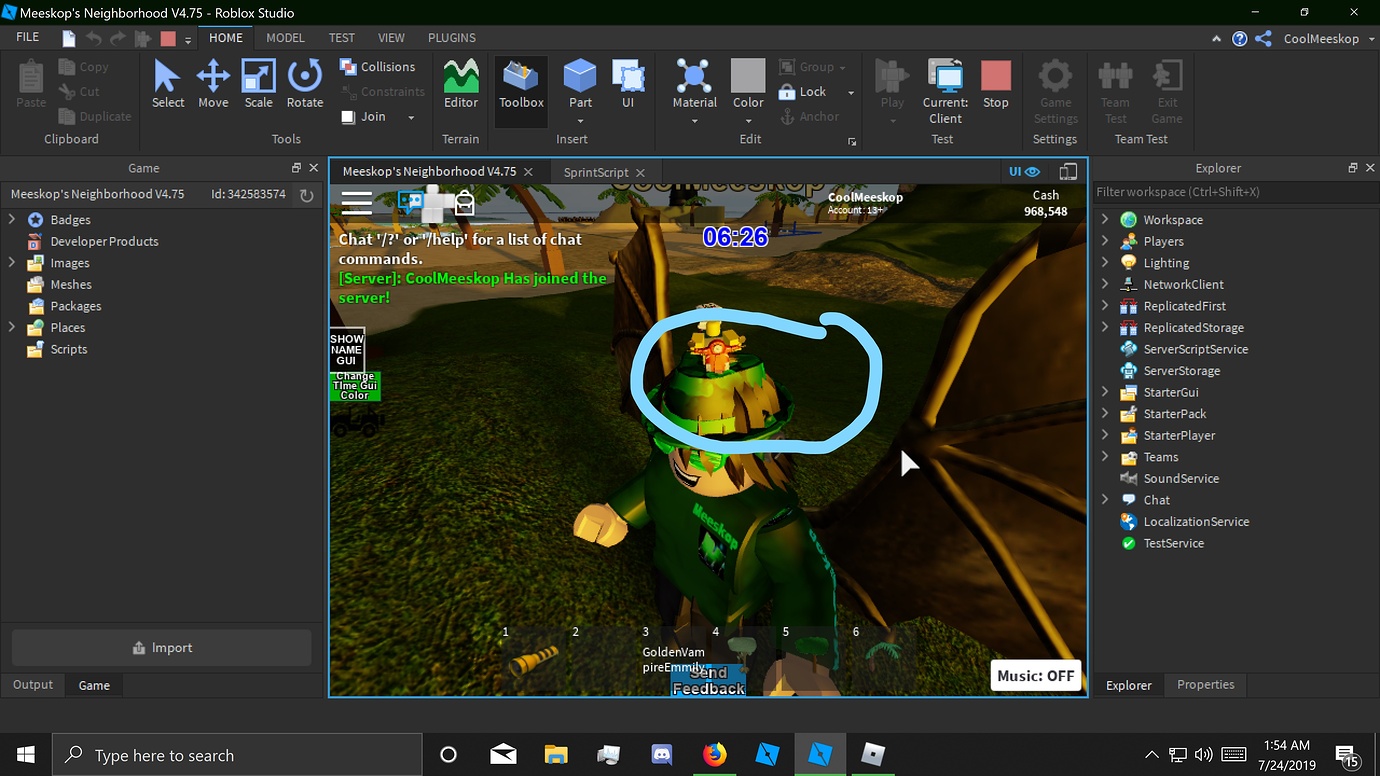Open the Color swatch picker
1380x776 pixels.
point(748,84)
